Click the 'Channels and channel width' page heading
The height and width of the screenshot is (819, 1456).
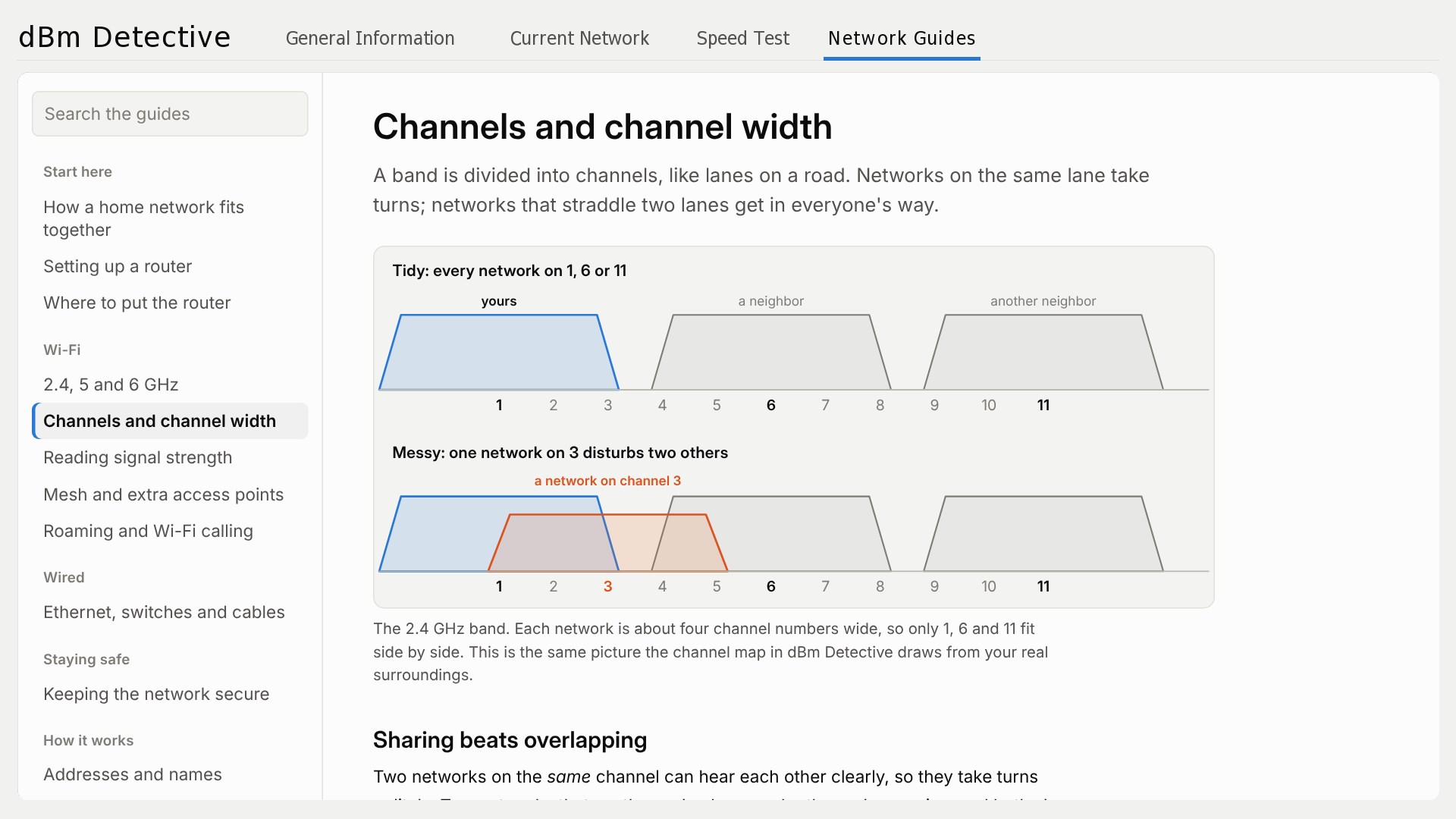602,127
